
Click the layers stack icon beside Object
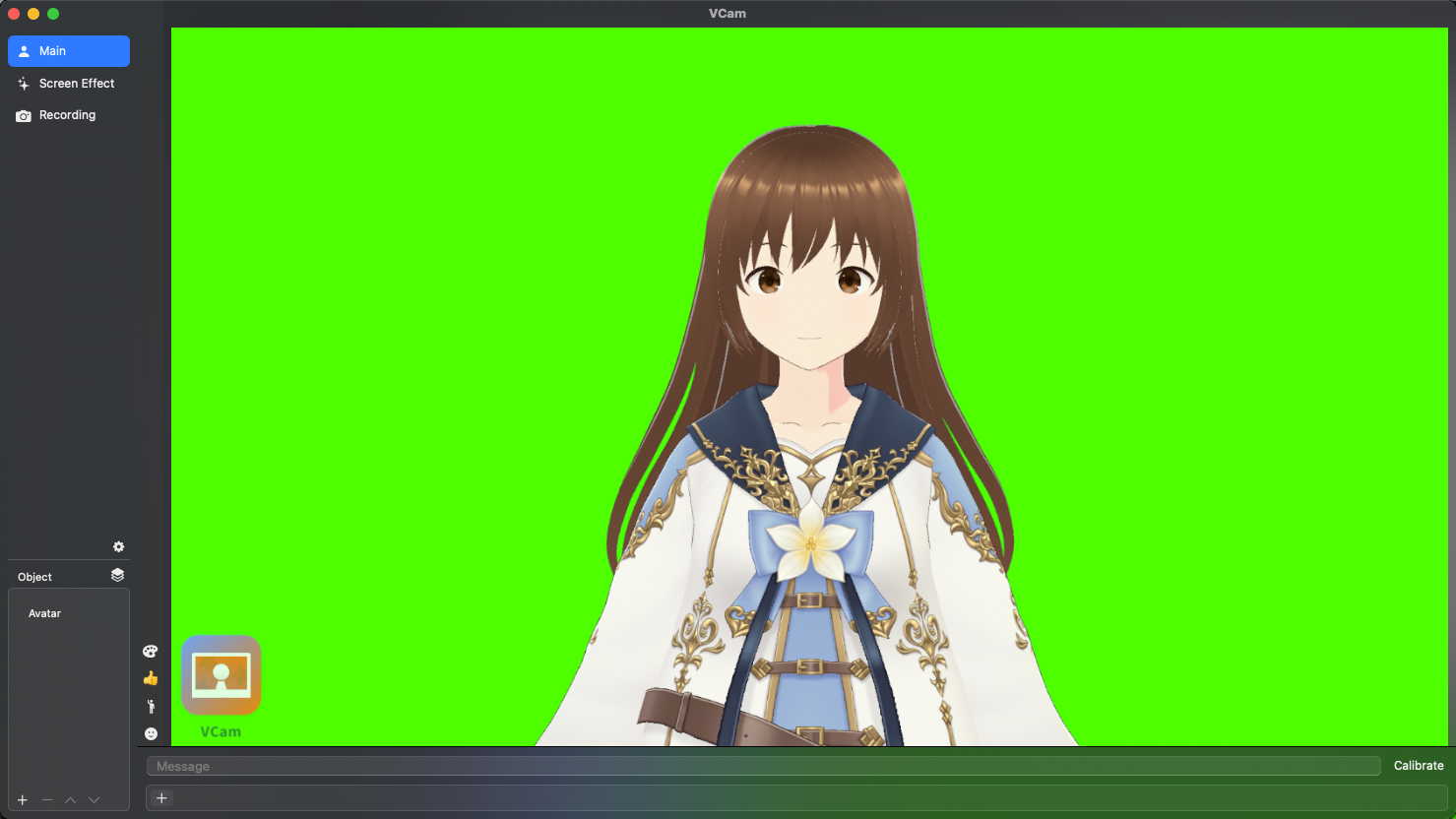click(117, 575)
